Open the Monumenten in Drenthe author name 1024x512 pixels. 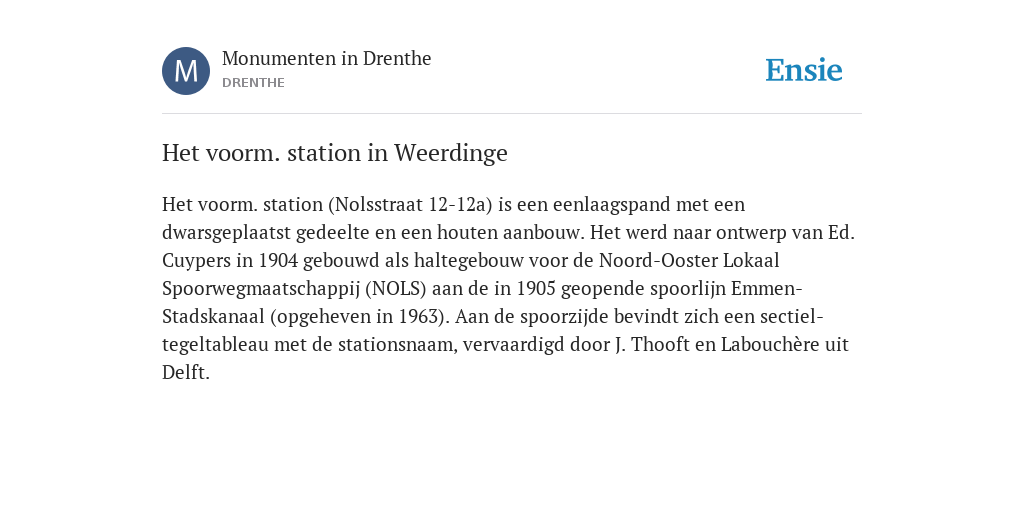click(327, 58)
